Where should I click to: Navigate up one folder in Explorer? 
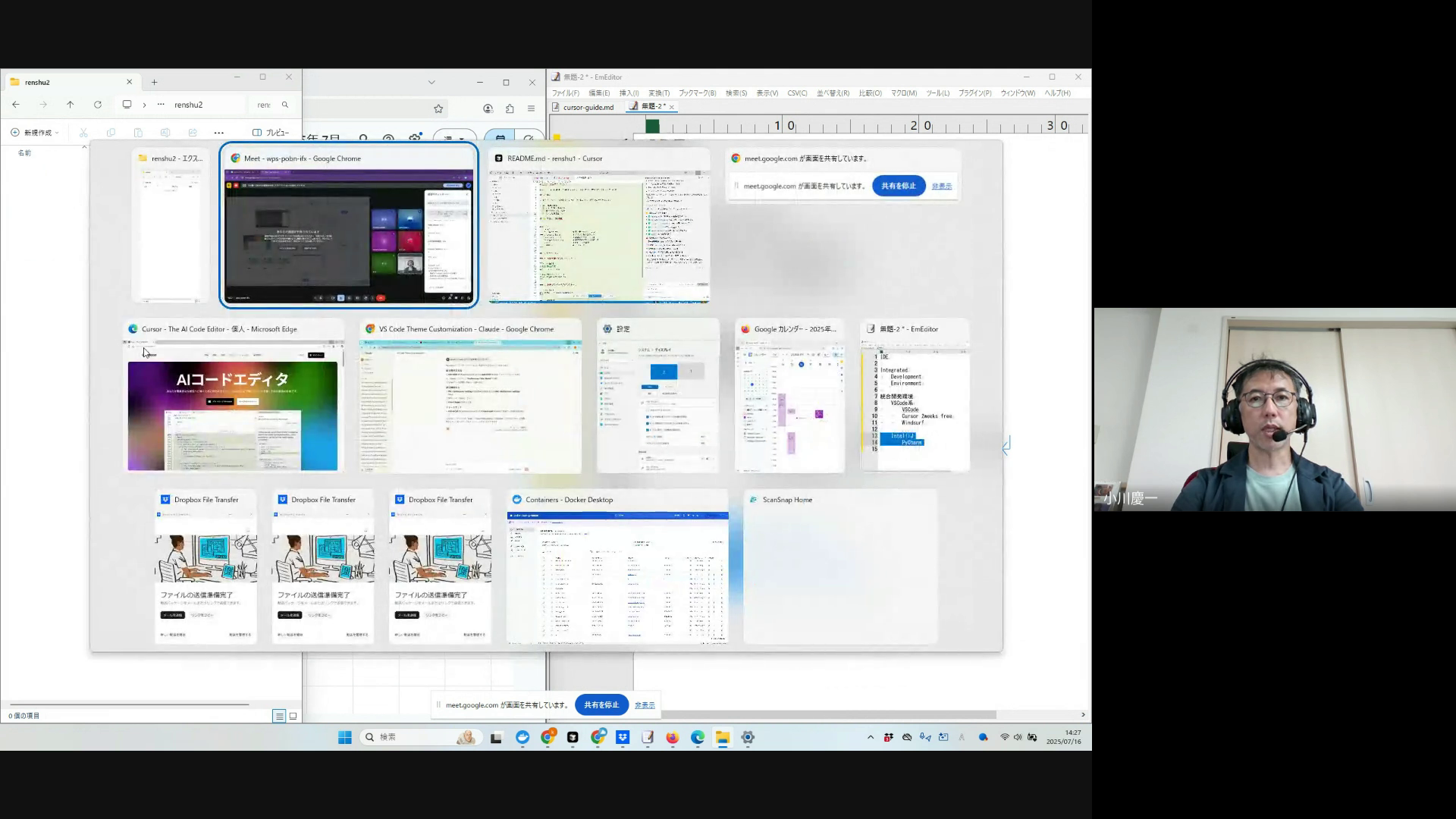click(71, 105)
